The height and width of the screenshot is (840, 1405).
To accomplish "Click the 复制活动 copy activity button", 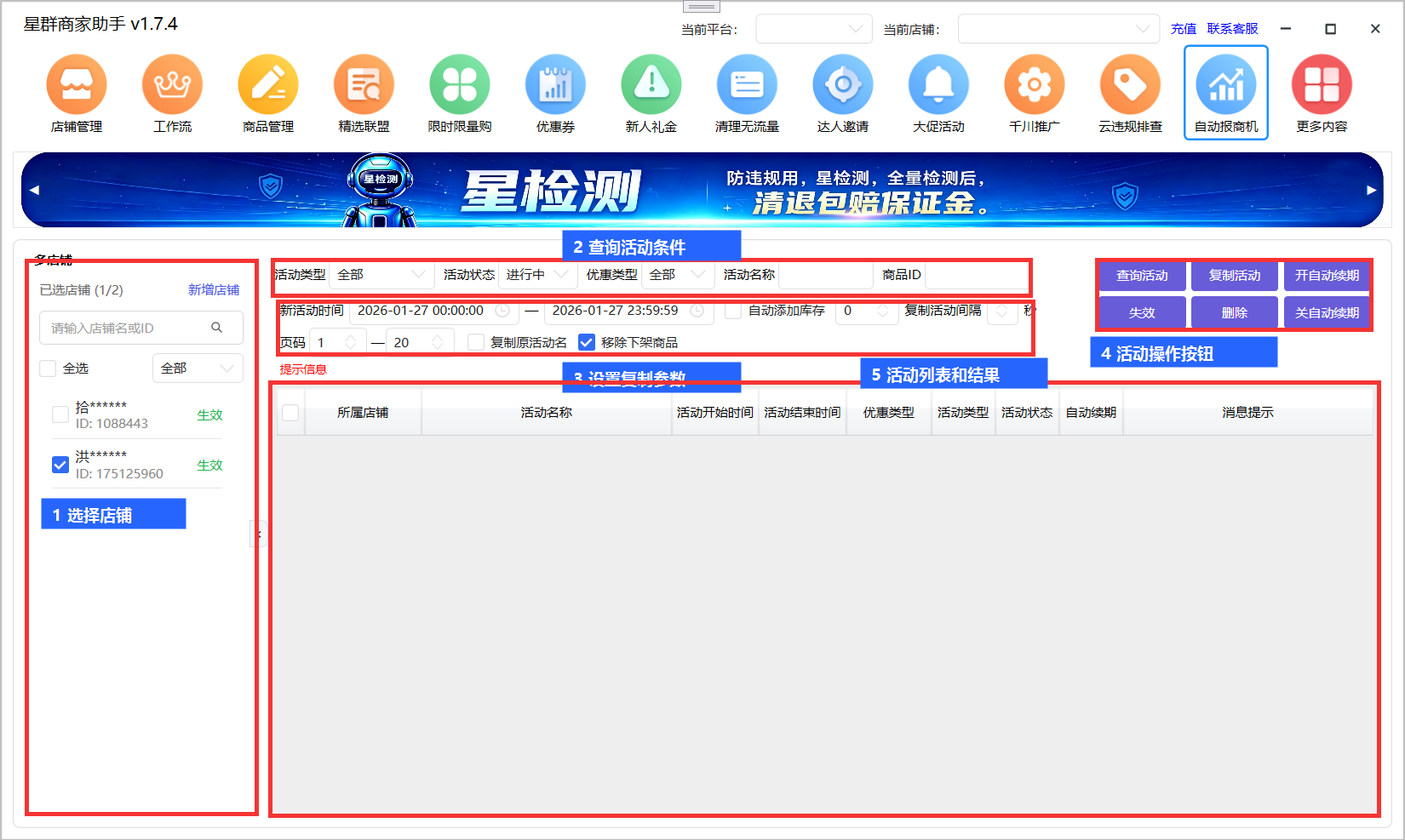I will [x=1235, y=276].
